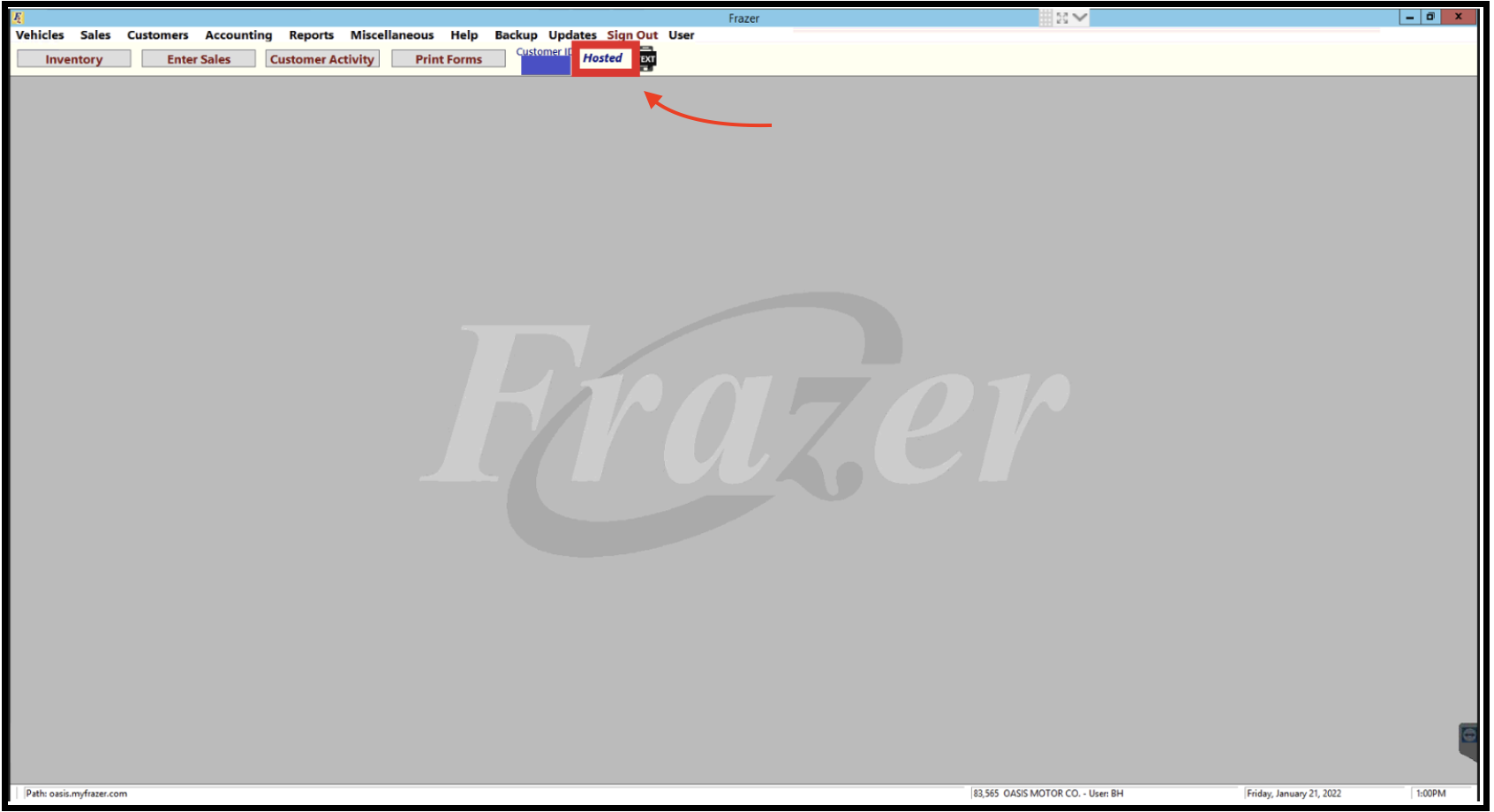Open the Miscellaneous menu
Screen dimensions: 1494x812
(392, 35)
